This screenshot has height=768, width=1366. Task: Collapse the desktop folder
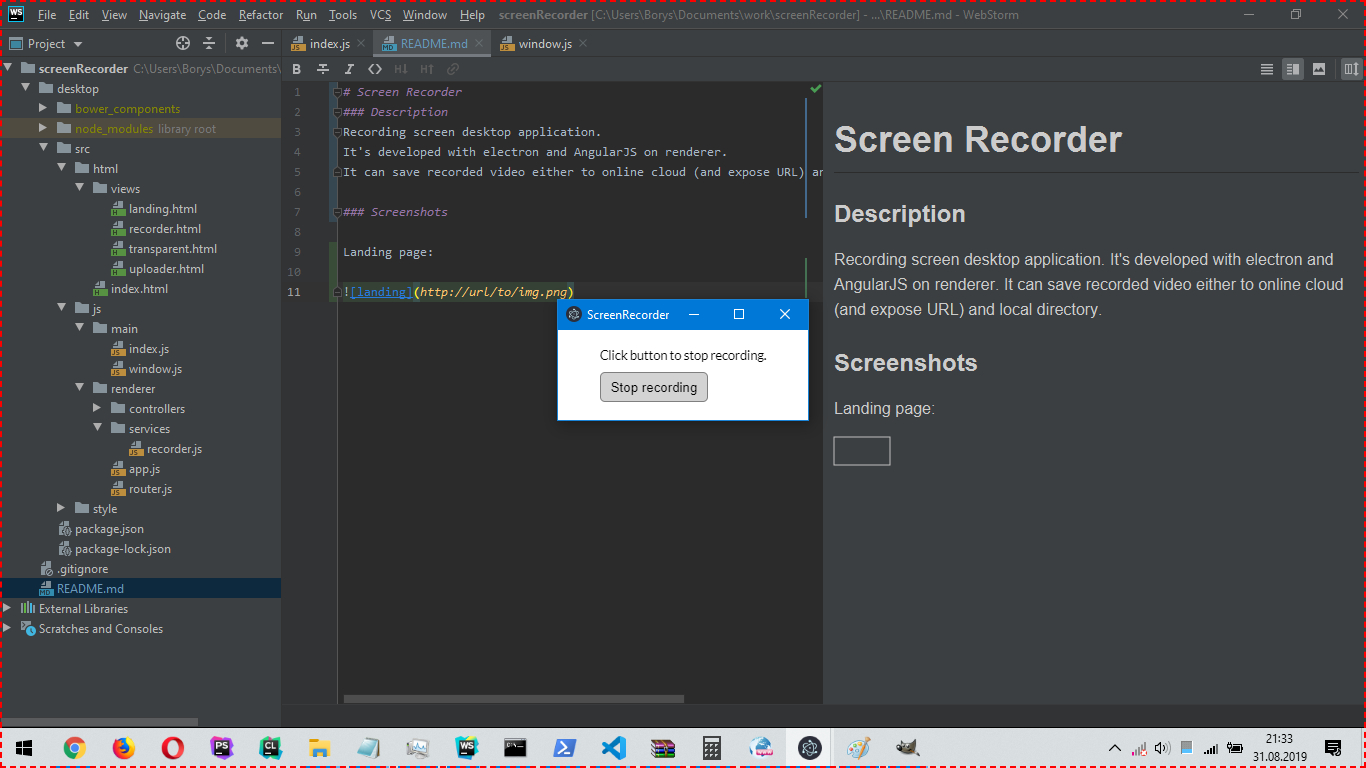click(25, 89)
